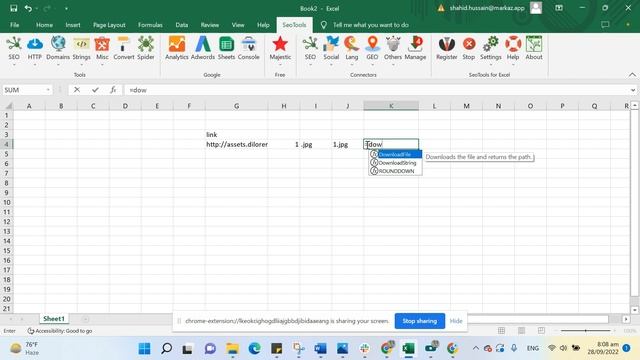Choose DownloadString from autocomplete list

pyautogui.click(x=395, y=163)
